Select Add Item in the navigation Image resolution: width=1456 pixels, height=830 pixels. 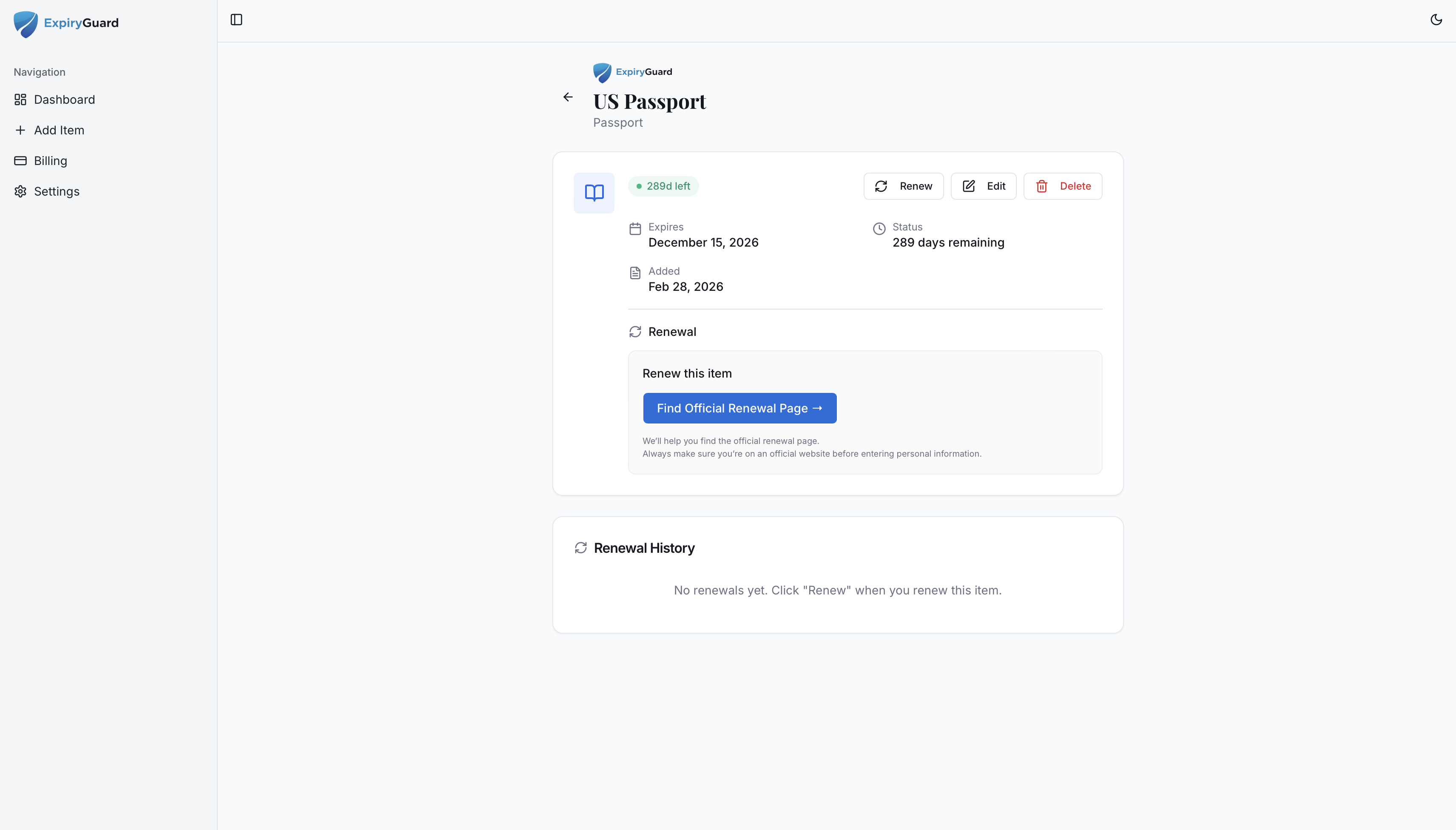(59, 130)
